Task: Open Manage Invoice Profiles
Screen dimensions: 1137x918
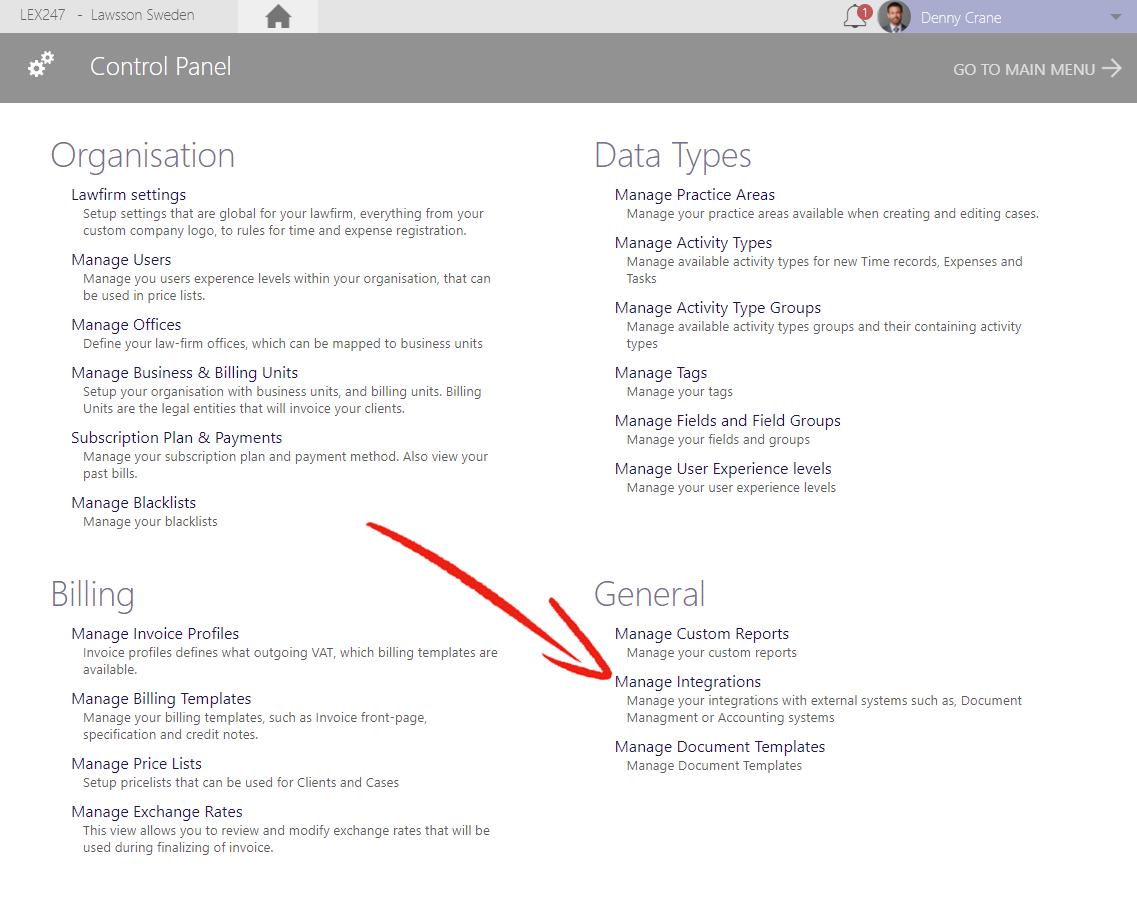Action: [155, 634]
